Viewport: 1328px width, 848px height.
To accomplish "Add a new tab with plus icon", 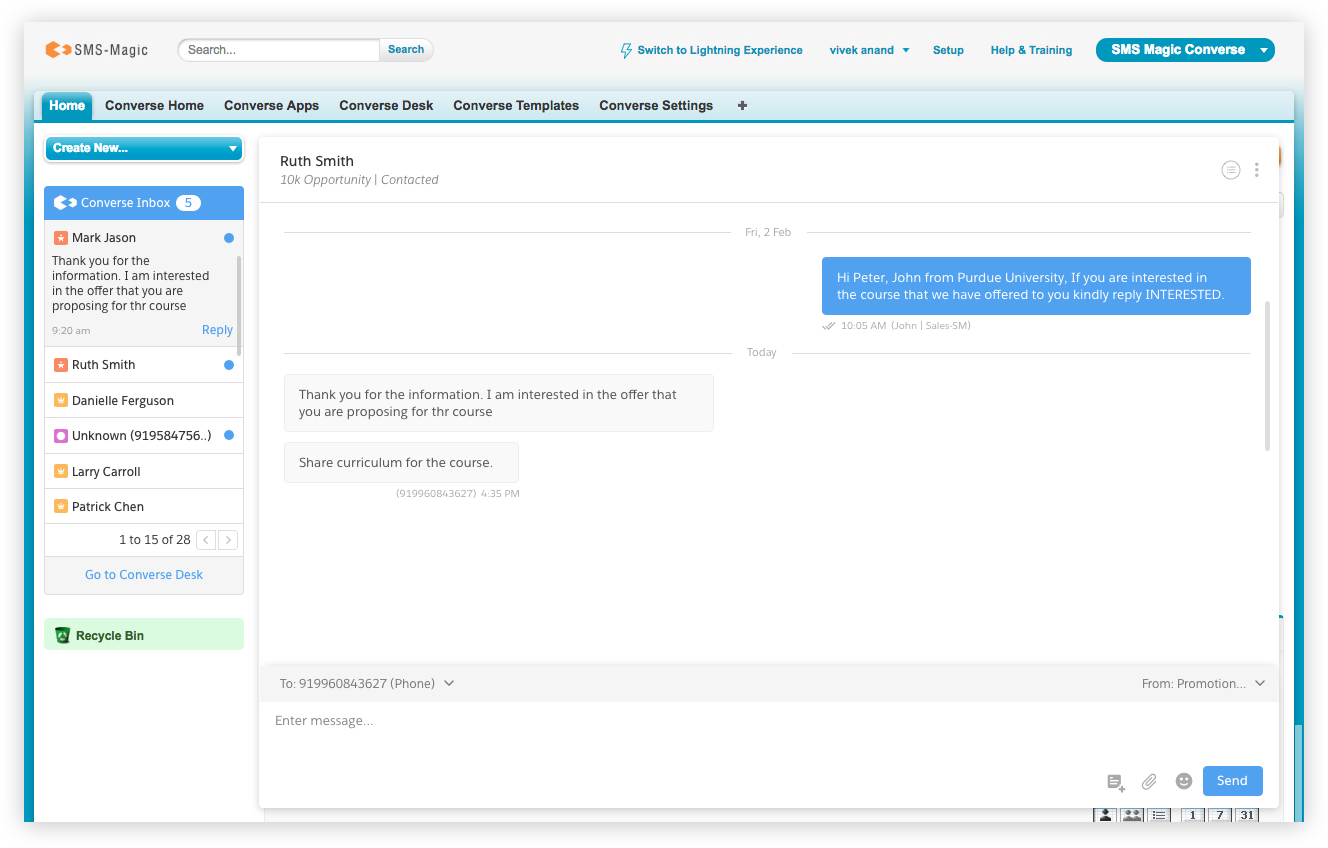I will click(742, 106).
